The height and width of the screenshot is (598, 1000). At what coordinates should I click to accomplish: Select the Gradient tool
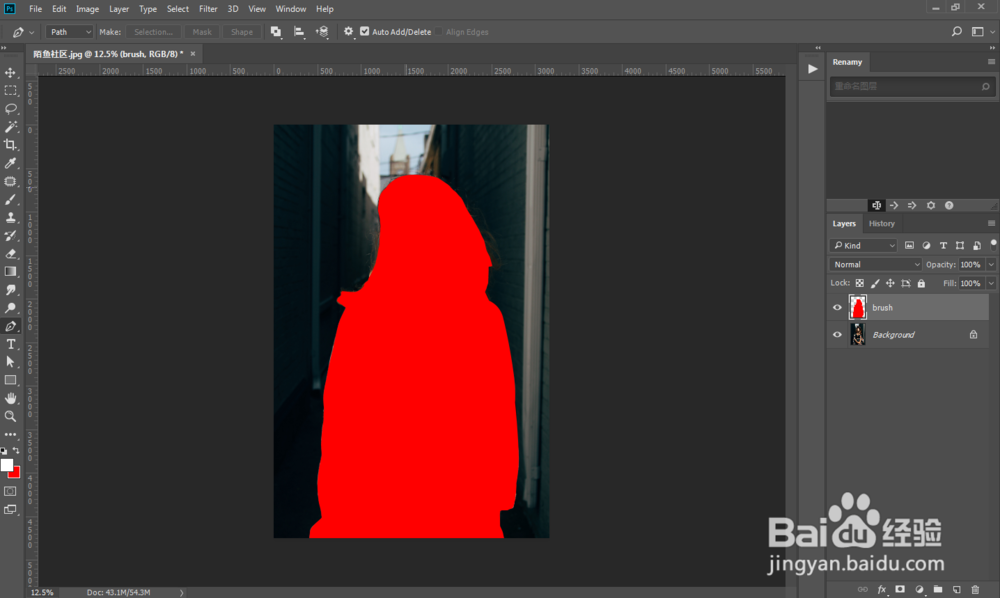10,272
